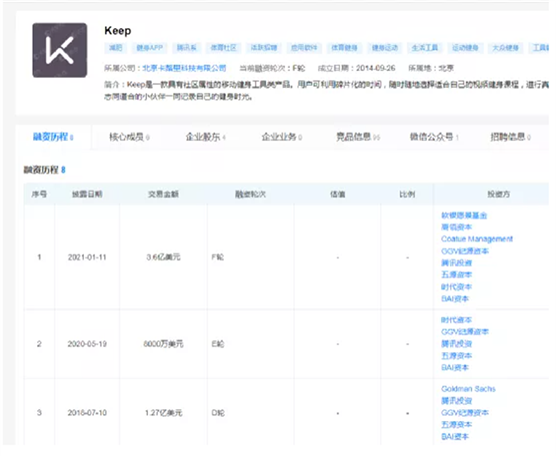Viewport: 556px width, 456px height.
Task: Open the 核心成员 tab
Action: [x=129, y=137]
